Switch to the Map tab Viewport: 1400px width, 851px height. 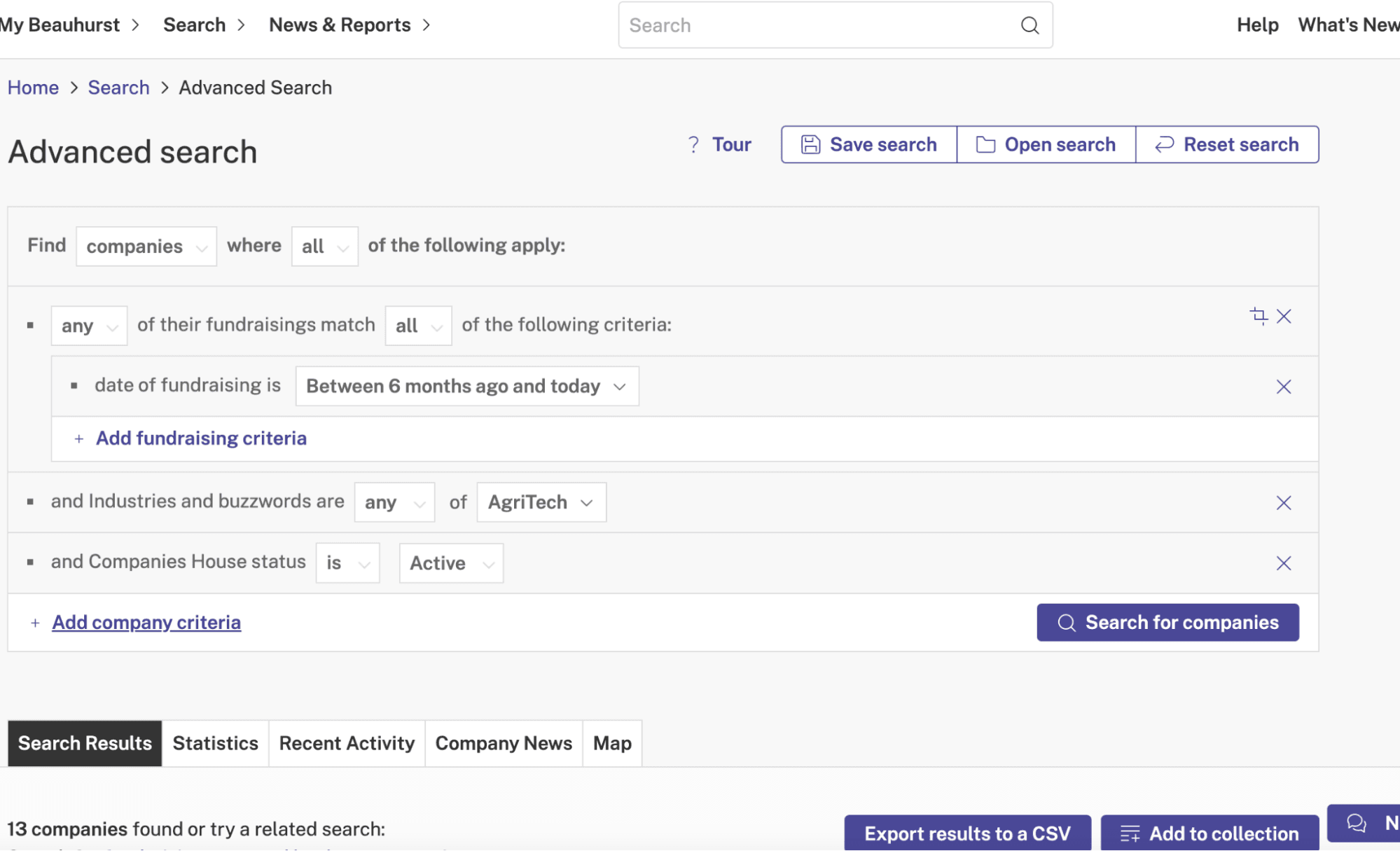tap(612, 743)
